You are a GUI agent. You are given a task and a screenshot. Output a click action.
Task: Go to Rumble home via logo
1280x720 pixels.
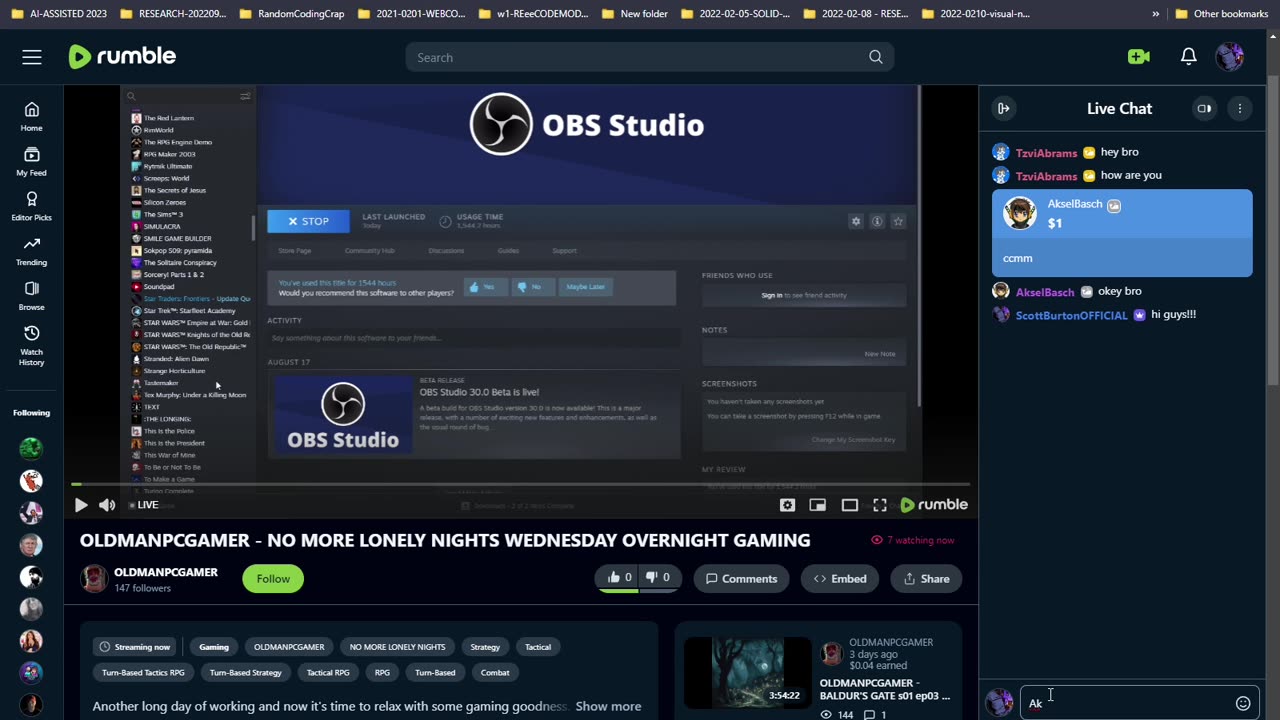tap(122, 57)
